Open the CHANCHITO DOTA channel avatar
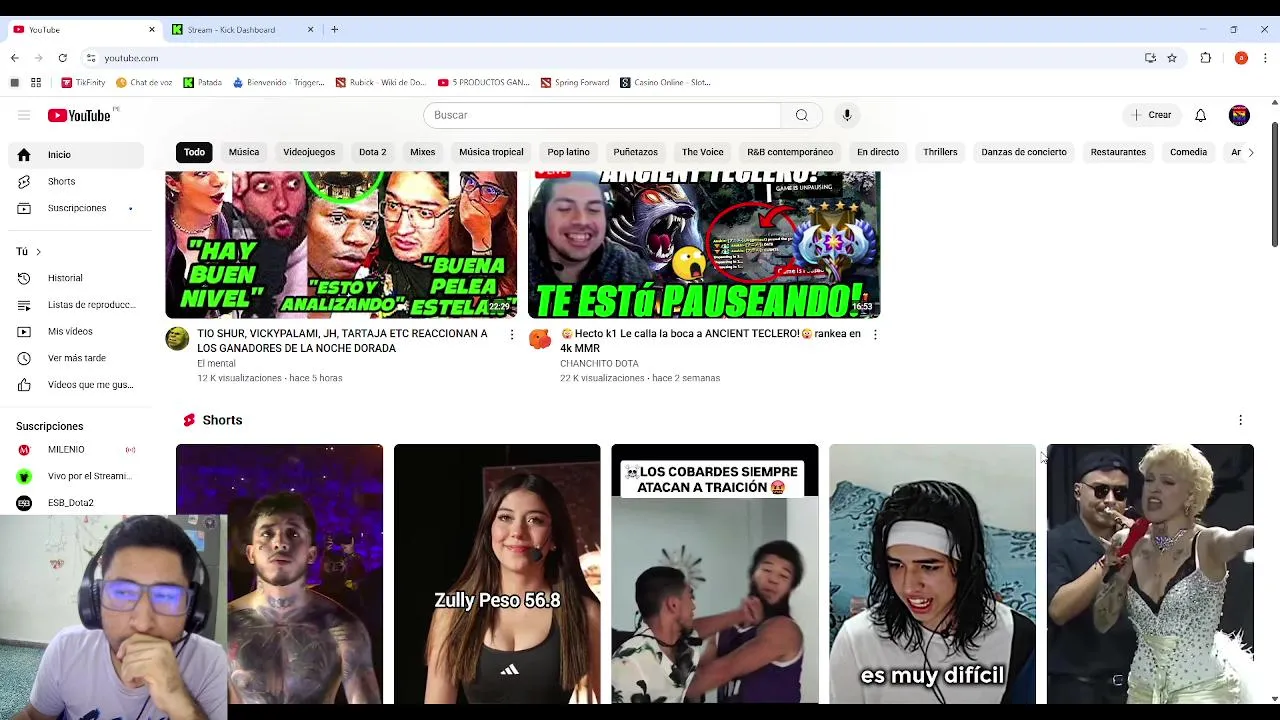Image resolution: width=1280 pixels, height=720 pixels. [x=540, y=339]
